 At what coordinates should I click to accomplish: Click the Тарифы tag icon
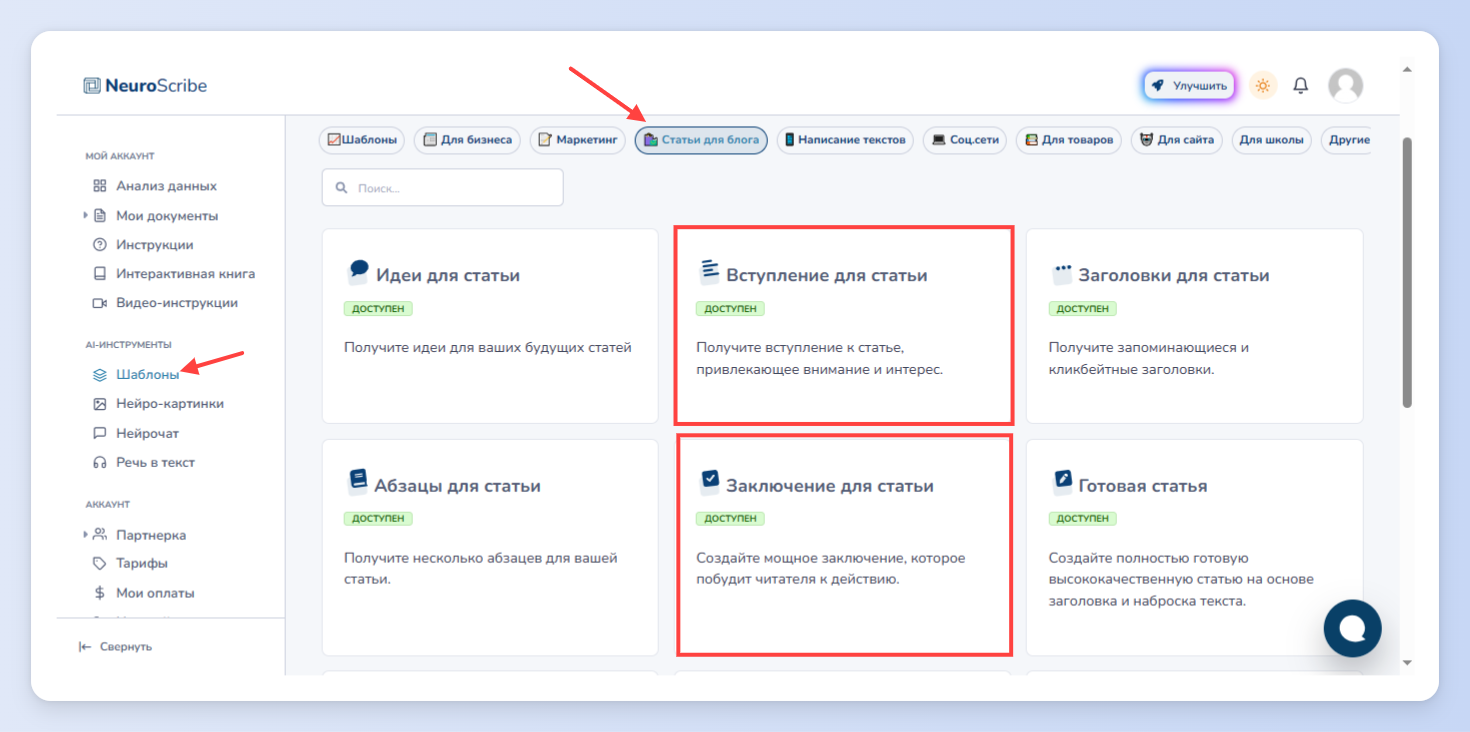pos(100,563)
